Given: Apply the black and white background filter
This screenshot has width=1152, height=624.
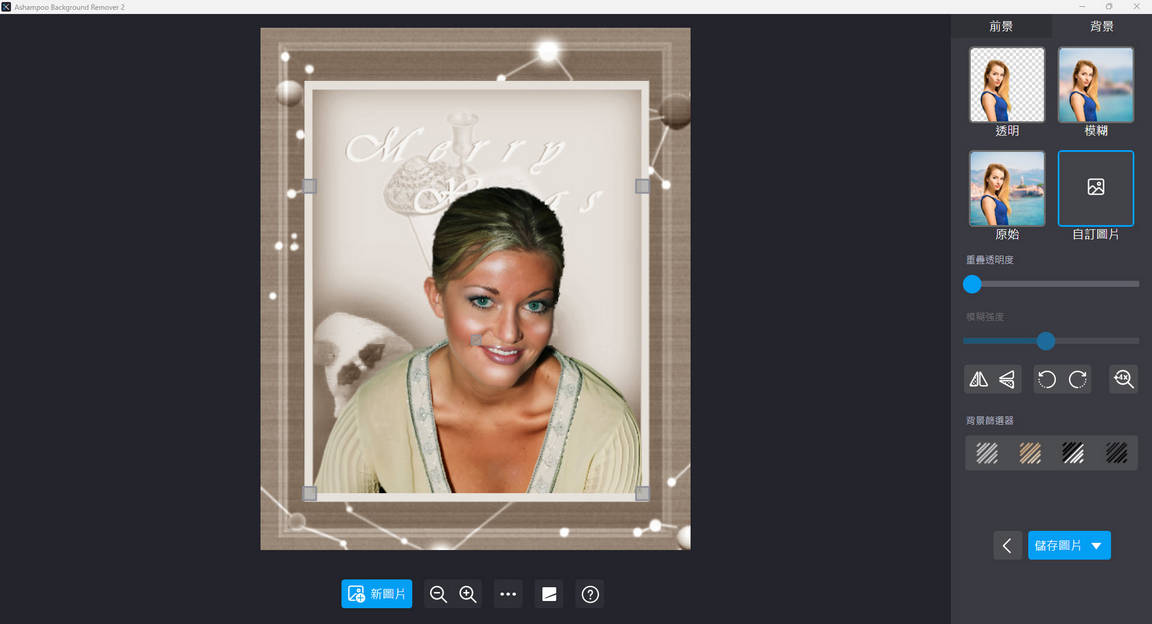Looking at the screenshot, I should point(1073,453).
